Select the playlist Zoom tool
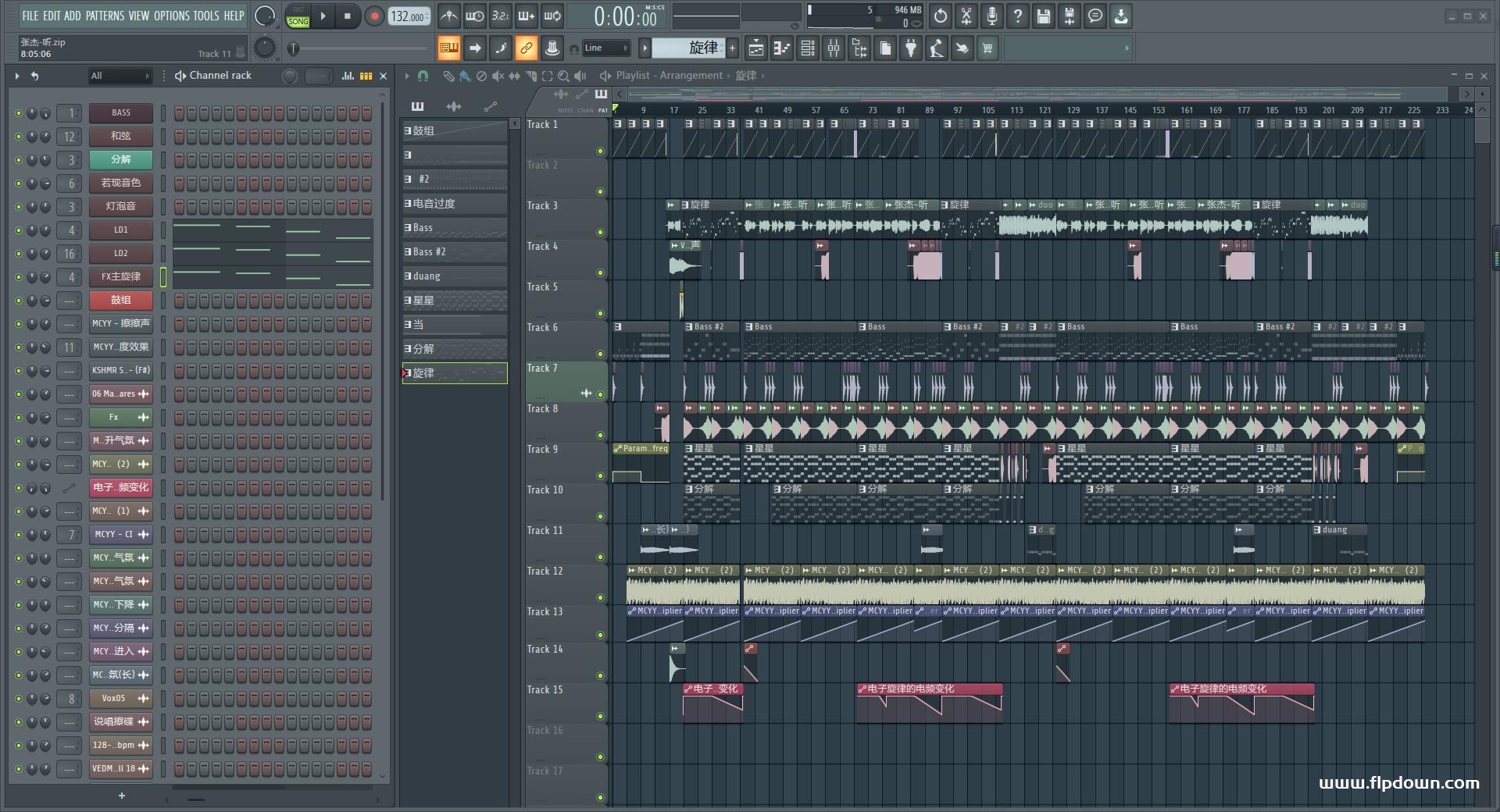Image resolution: width=1500 pixels, height=812 pixels. pyautogui.click(x=563, y=76)
